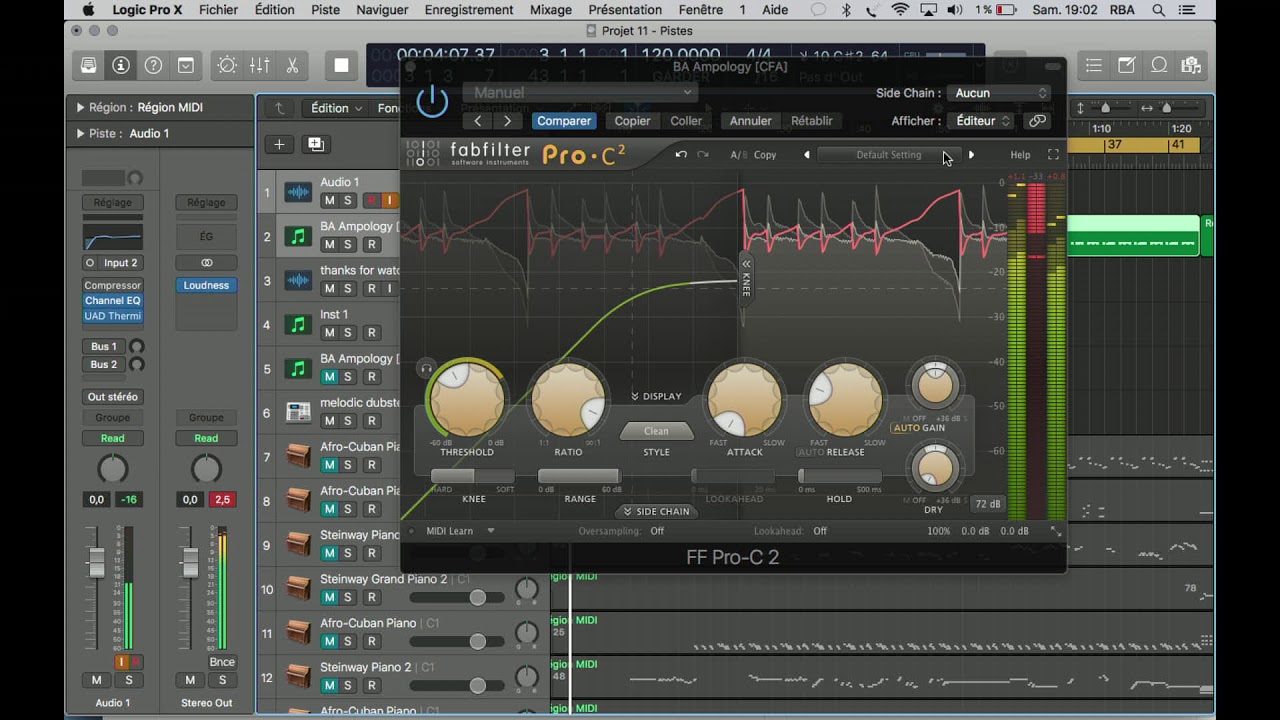
Task: Open Mixage menu
Action: [550, 10]
